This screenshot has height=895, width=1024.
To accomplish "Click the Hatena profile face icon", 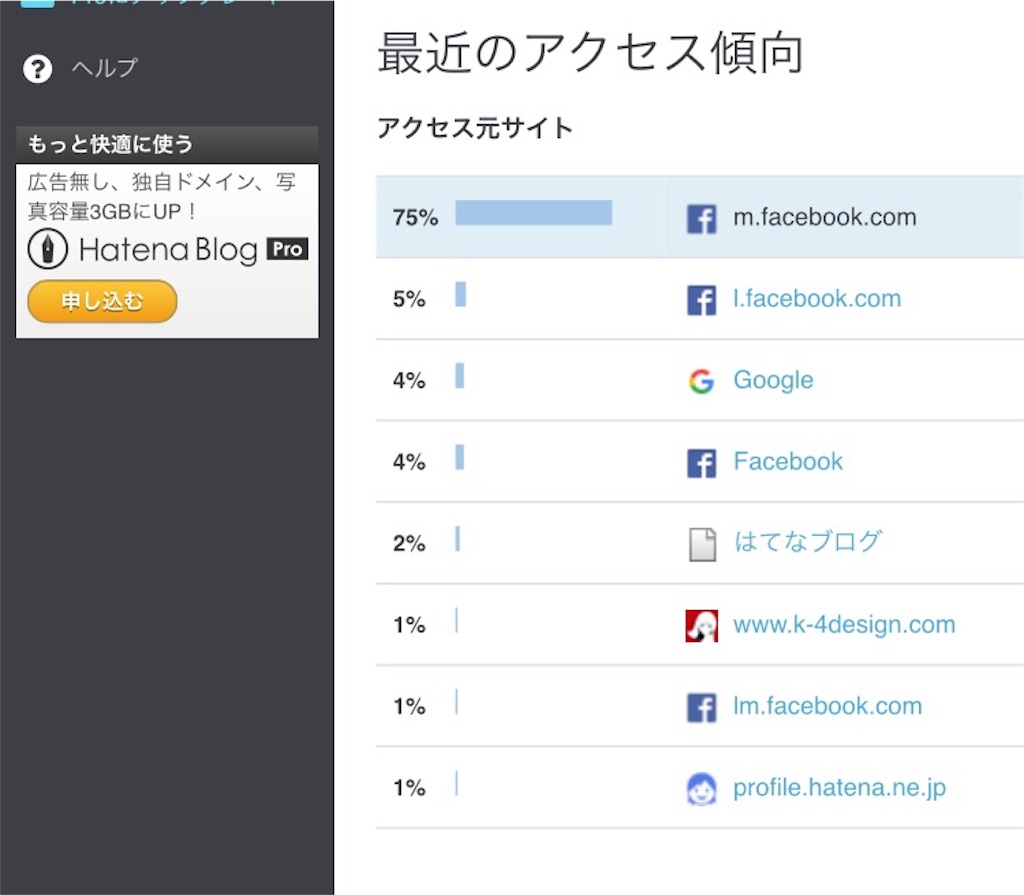I will click(x=701, y=789).
